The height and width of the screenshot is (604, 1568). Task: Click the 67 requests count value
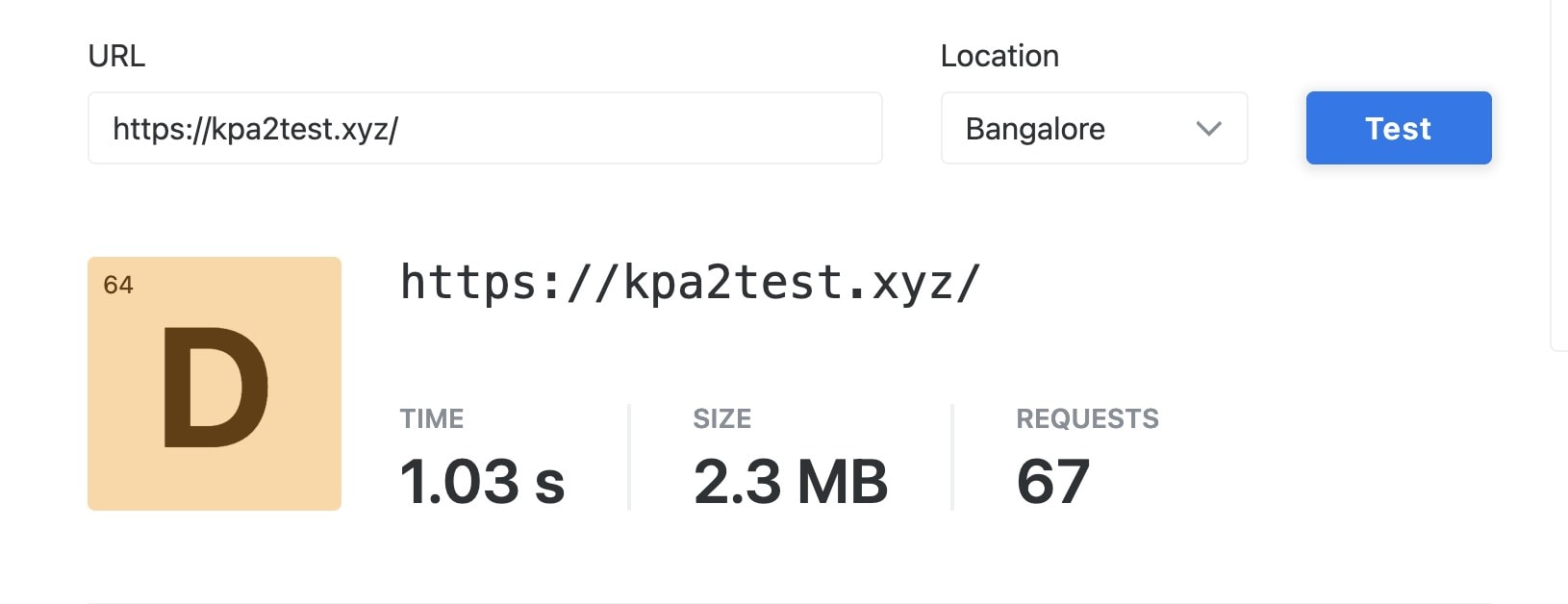[1052, 481]
